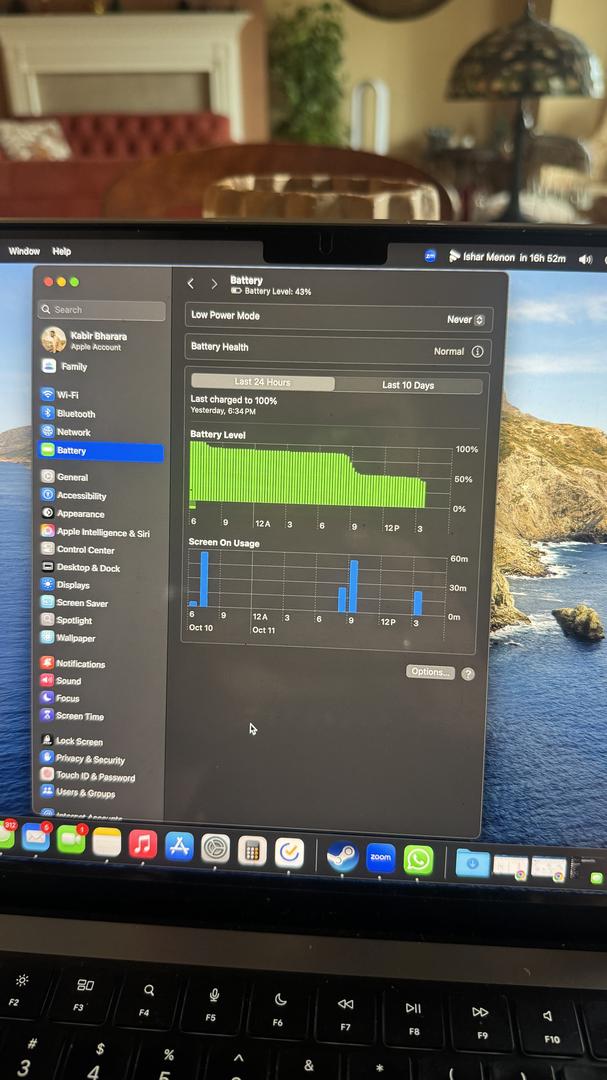Open App Store in the Dock
Viewport: 607px width, 1080px height.
[179, 847]
